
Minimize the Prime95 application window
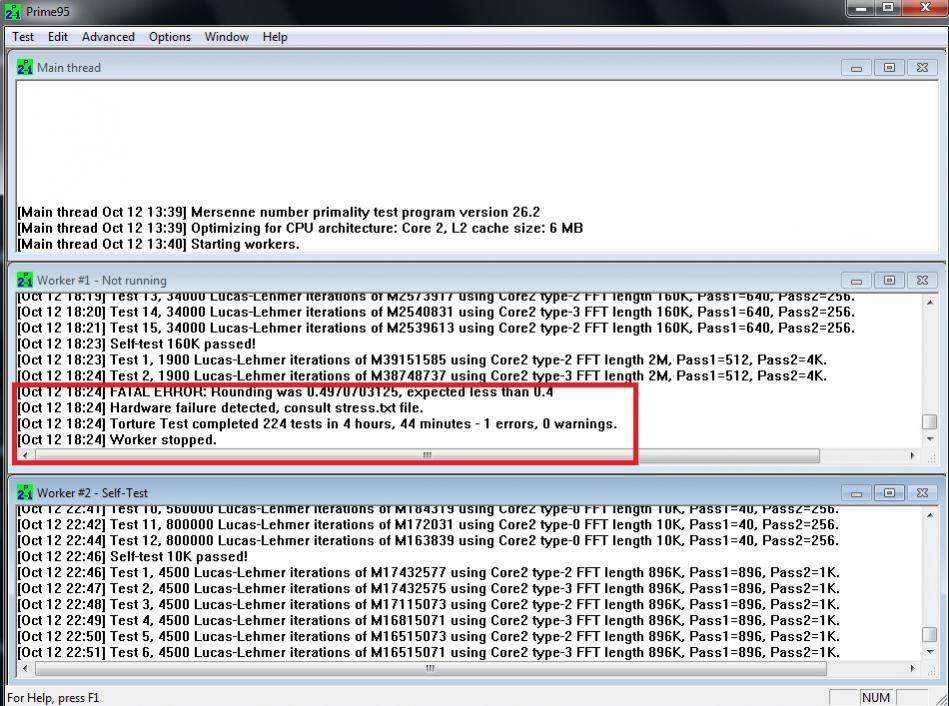tap(861, 8)
